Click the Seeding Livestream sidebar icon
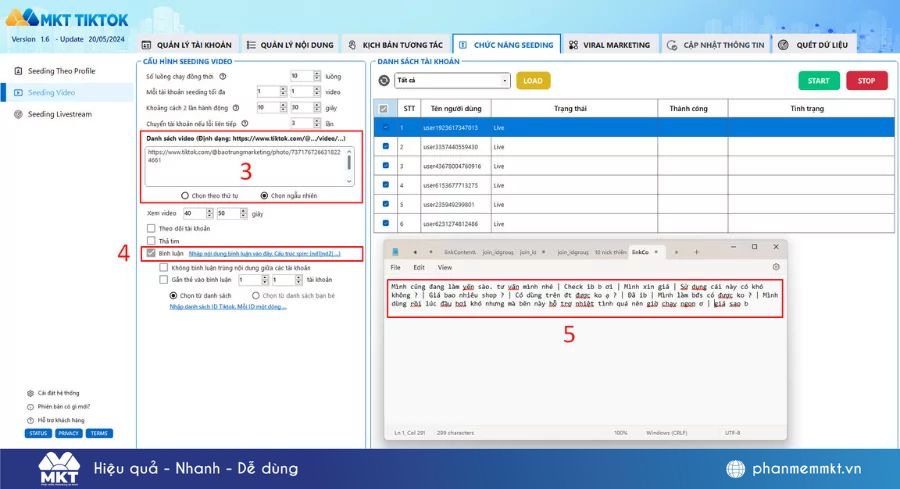Image resolution: width=900 pixels, height=489 pixels. 18,114
